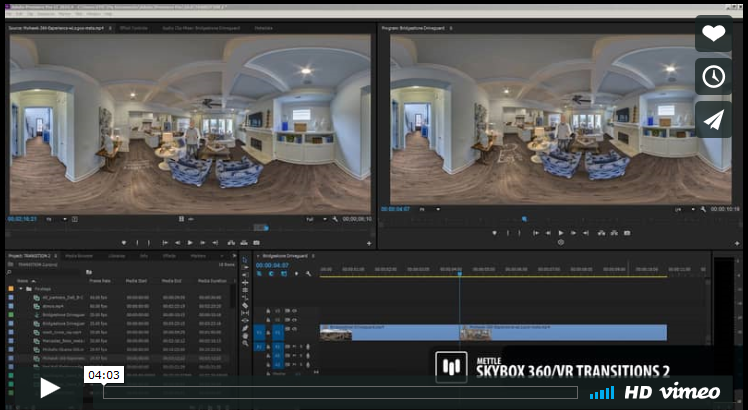Click Overwrite in the Source monitor

click(x=244, y=243)
